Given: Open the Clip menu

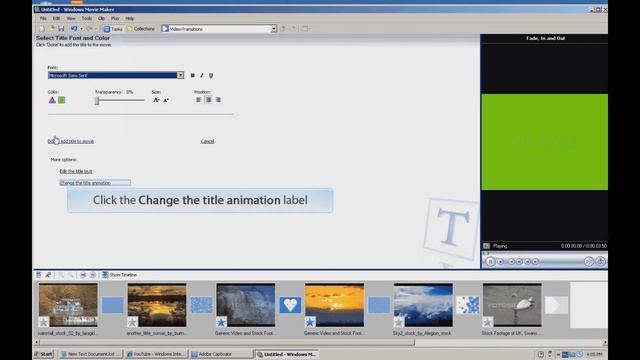Looking at the screenshot, I should [101, 18].
